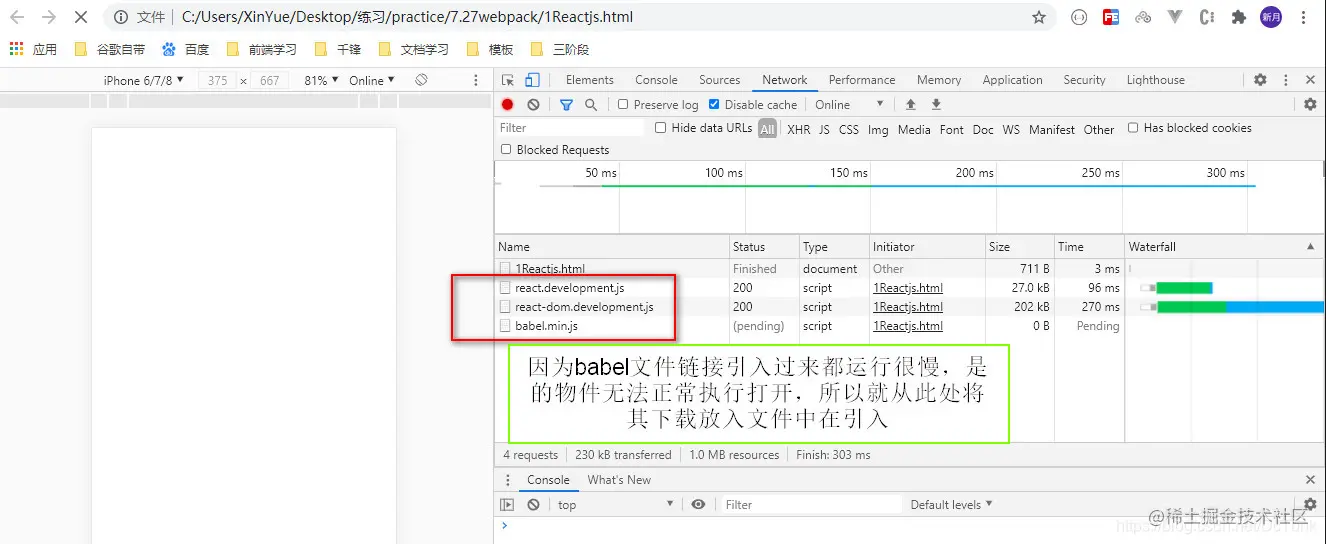
Task: Open console context top dropdown
Action: point(614,505)
